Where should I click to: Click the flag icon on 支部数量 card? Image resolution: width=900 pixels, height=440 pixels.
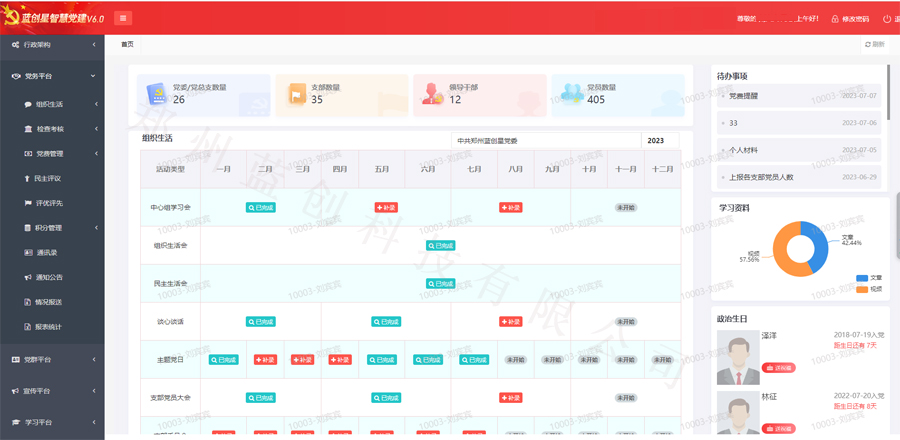[x=297, y=94]
